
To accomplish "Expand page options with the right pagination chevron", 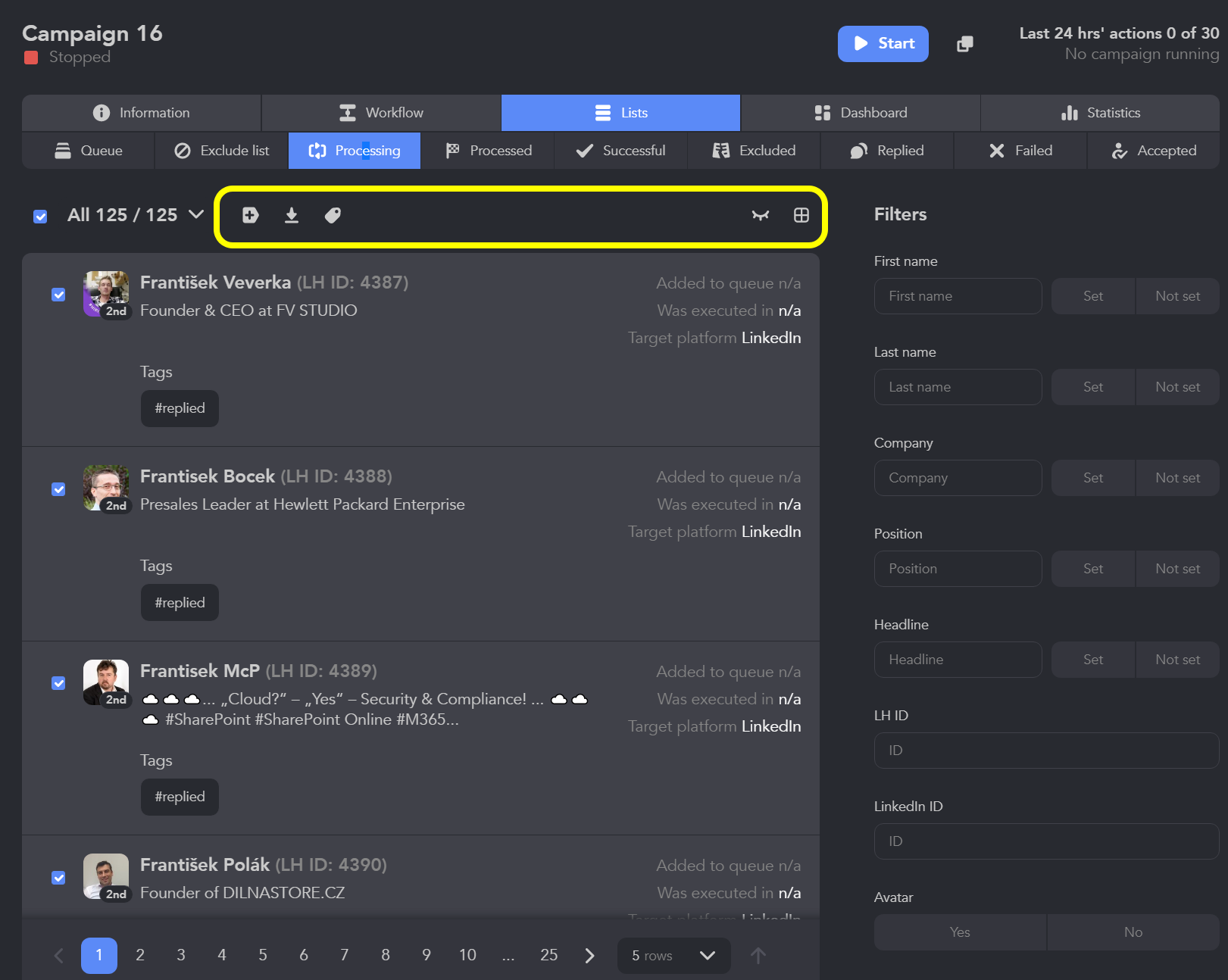I will click(589, 956).
